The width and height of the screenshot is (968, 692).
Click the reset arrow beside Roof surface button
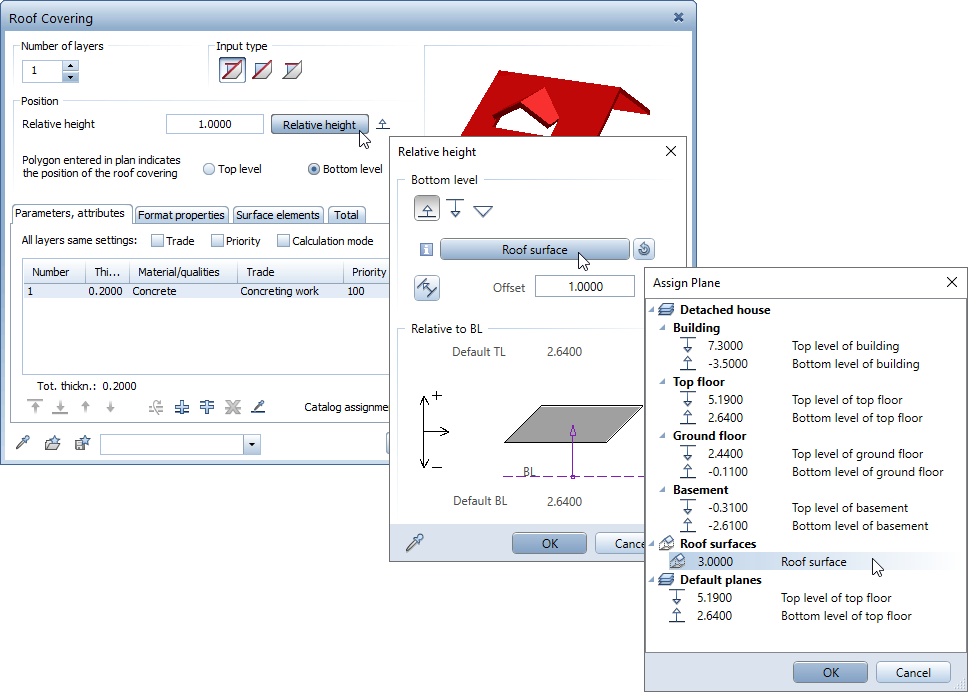click(x=645, y=250)
